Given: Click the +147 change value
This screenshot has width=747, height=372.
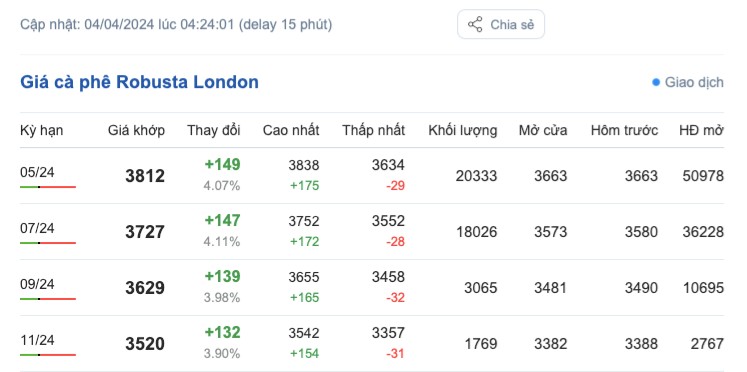Looking at the screenshot, I should click(x=222, y=221).
